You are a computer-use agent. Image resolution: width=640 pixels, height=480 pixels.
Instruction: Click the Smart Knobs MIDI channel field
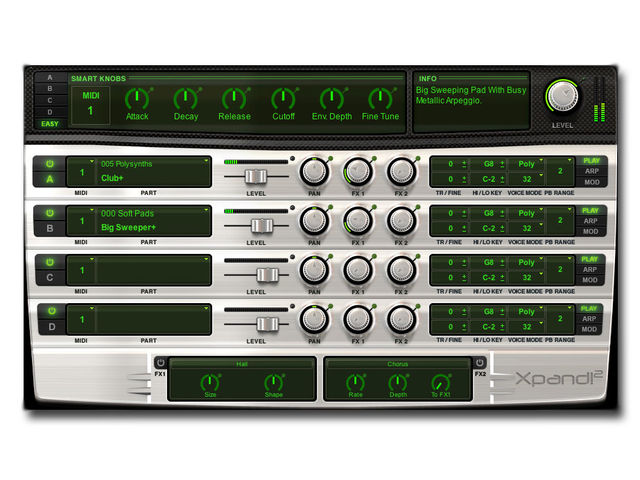point(91,105)
